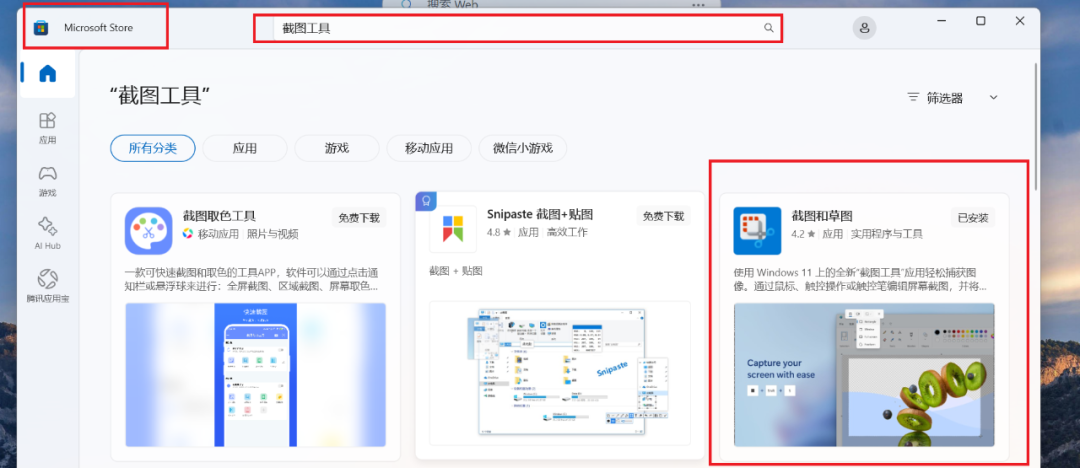The image size is (1080, 468).
Task: Click the 4.8 star rating on Snipaste
Action: click(x=499, y=232)
